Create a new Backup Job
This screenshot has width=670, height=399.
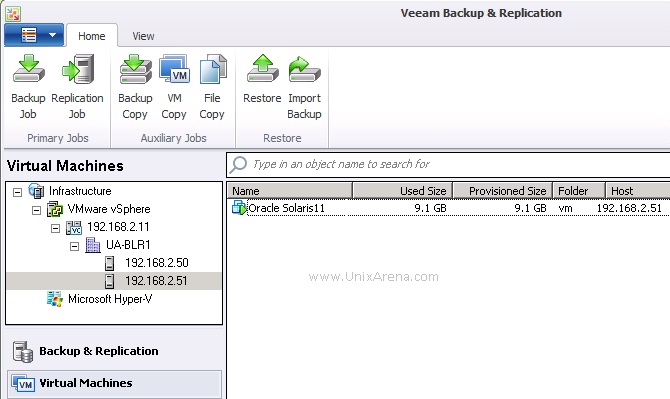tap(28, 87)
